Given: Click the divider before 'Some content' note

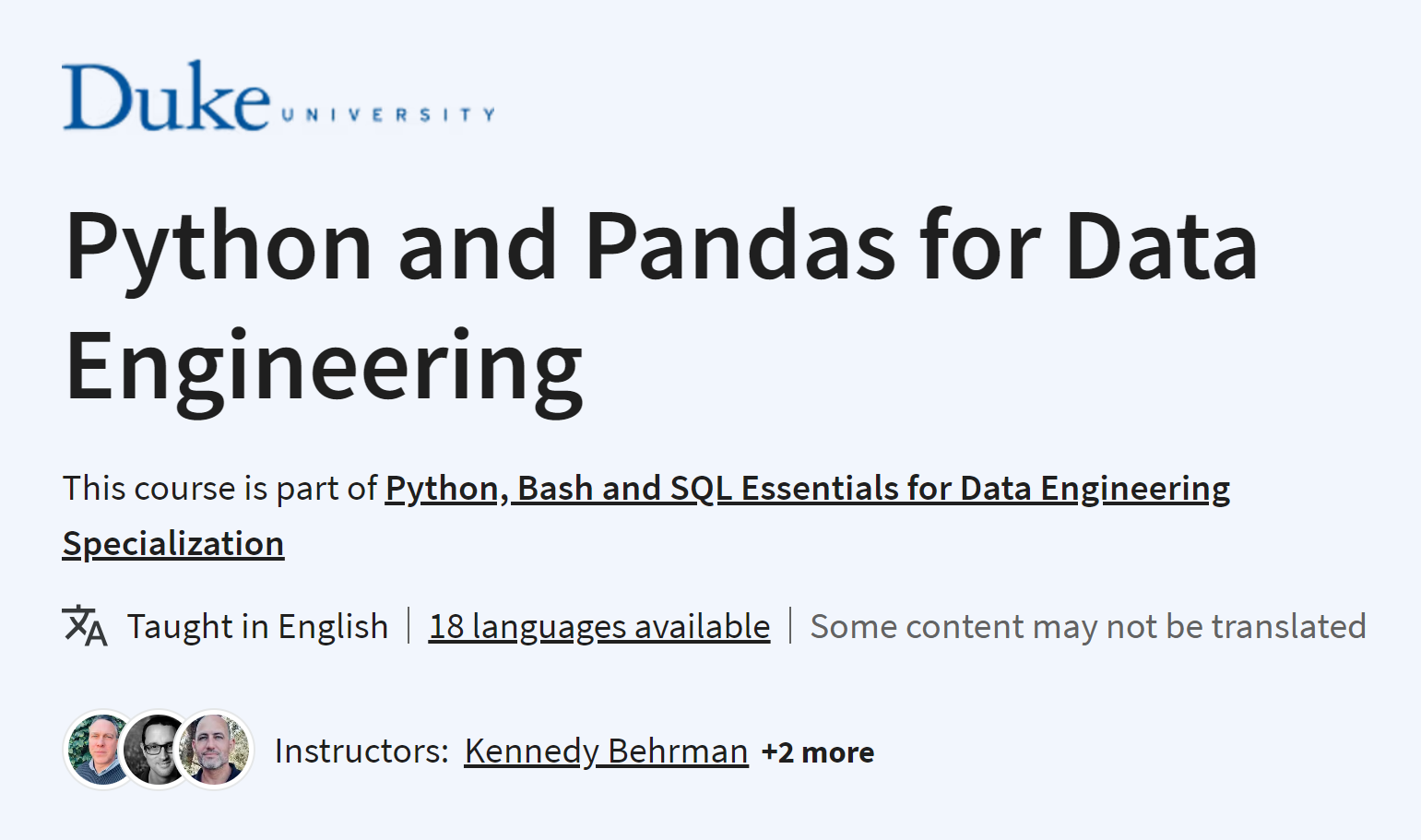Looking at the screenshot, I should (x=790, y=626).
